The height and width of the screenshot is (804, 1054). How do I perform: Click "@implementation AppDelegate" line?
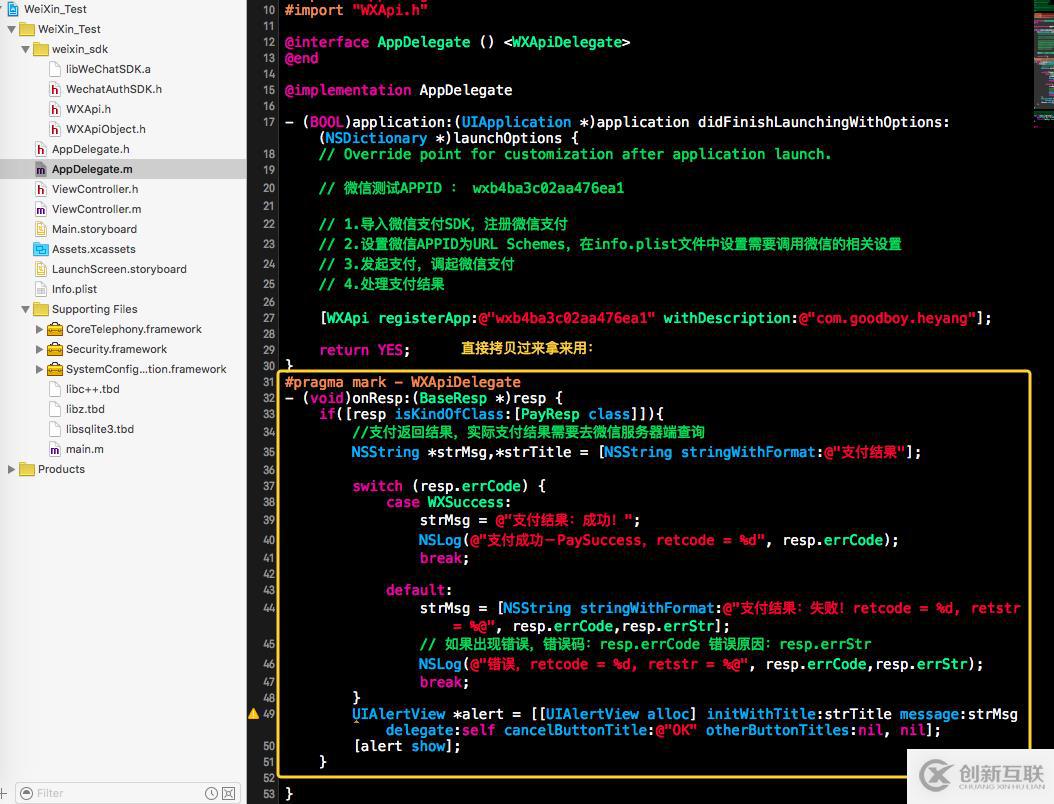tap(399, 91)
